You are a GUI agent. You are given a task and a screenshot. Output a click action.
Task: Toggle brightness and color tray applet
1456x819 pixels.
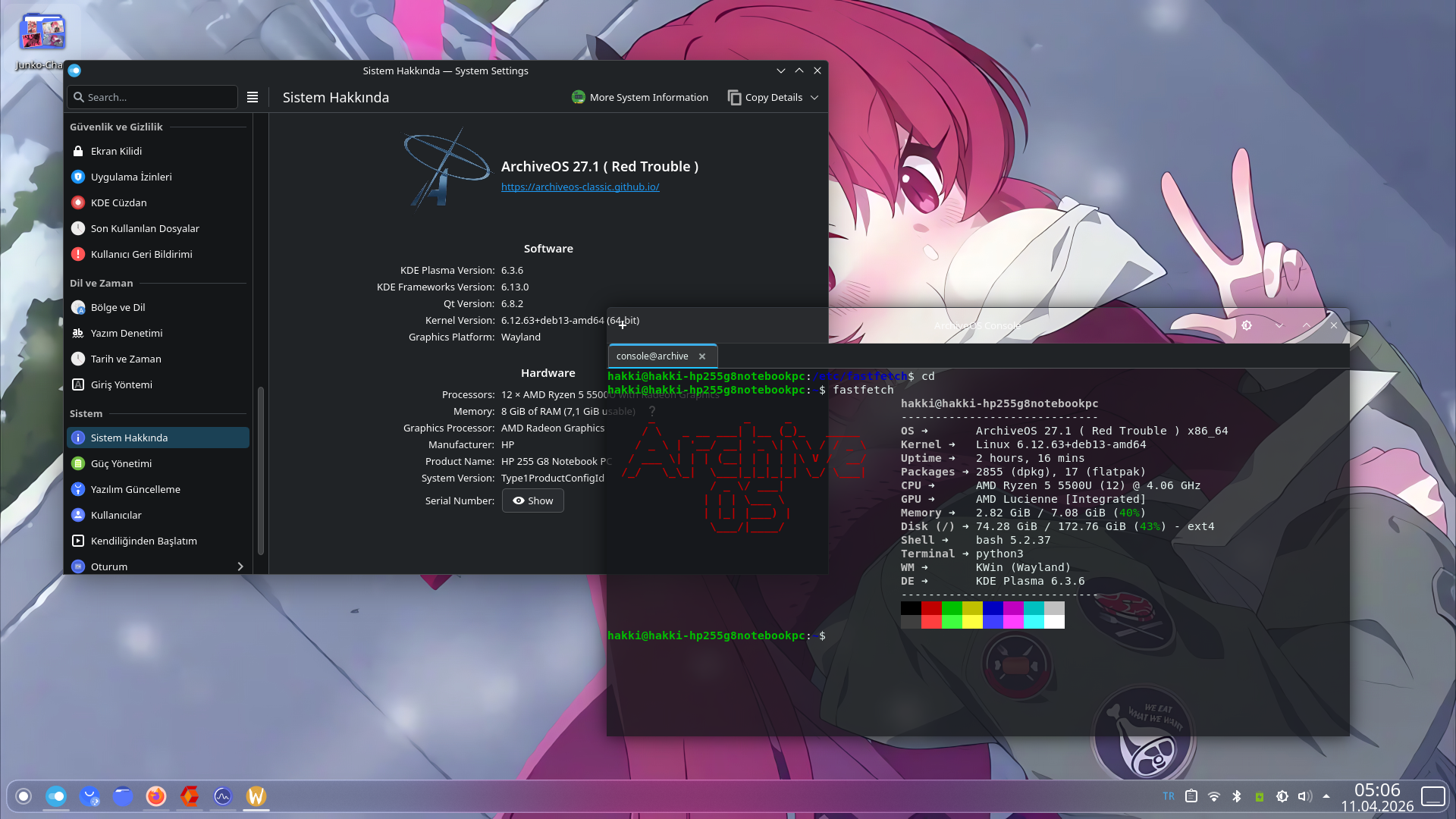pos(1282,796)
